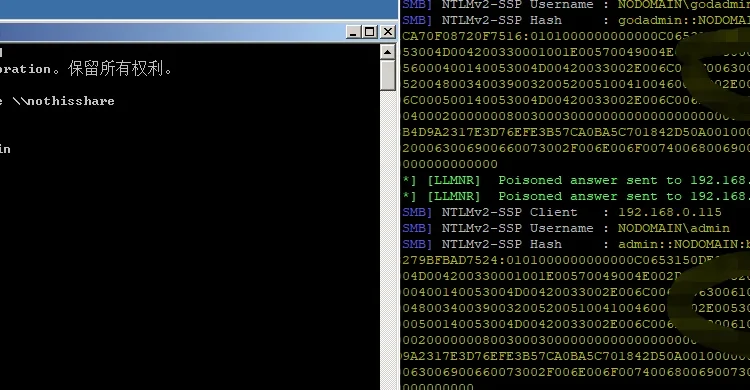This screenshot has width=750, height=390.
Task: Close the command prompt window
Action: 387,32
